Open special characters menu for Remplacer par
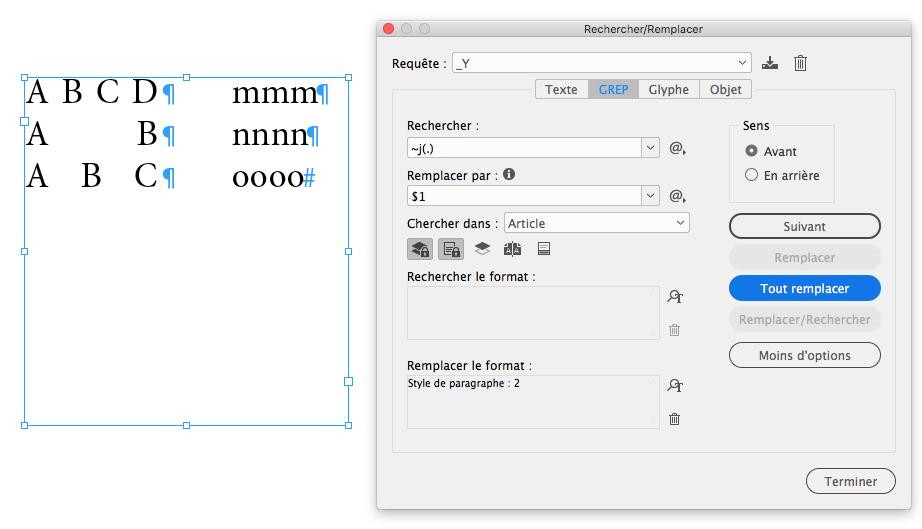The width and height of the screenshot is (922, 529). coord(677,196)
